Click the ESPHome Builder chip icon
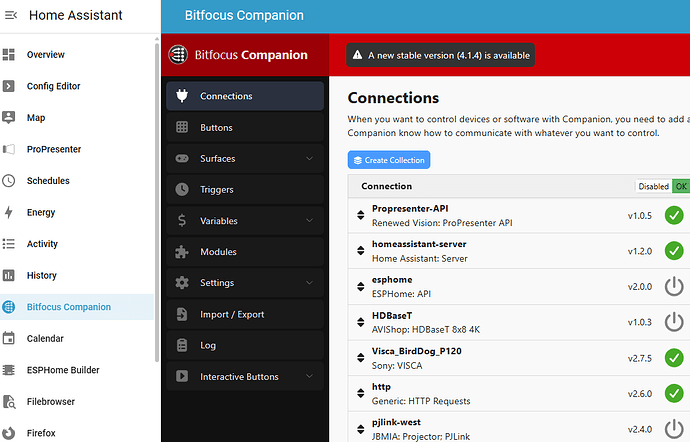This screenshot has height=442, width=690. click(9, 370)
